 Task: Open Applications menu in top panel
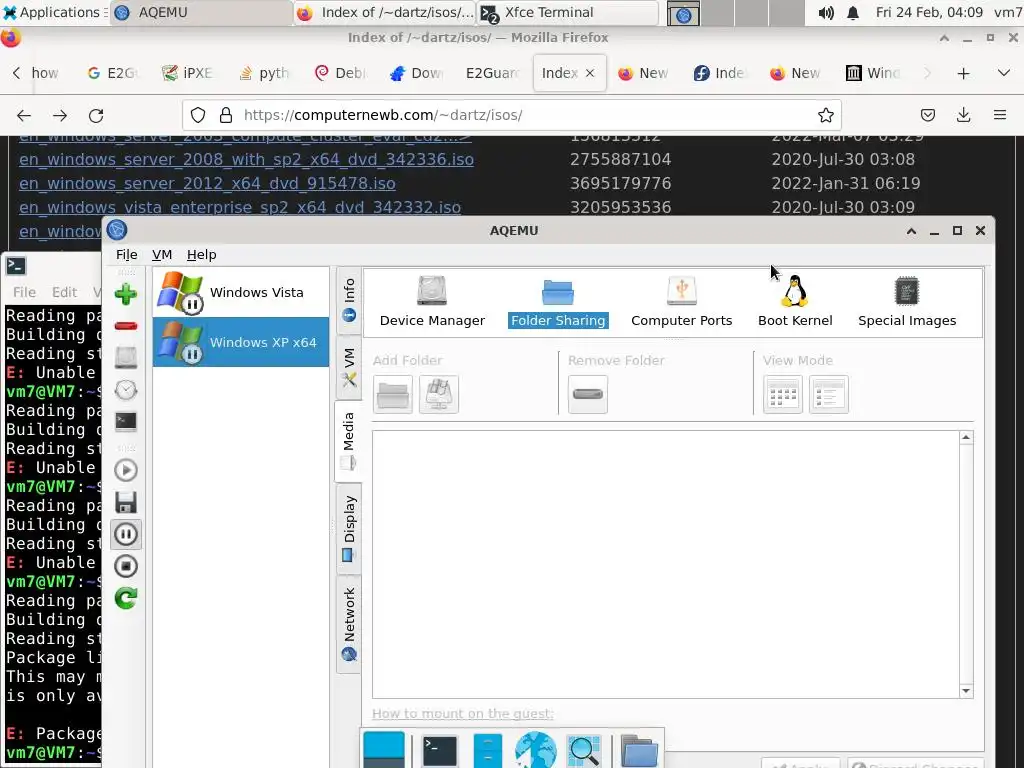click(x=52, y=12)
